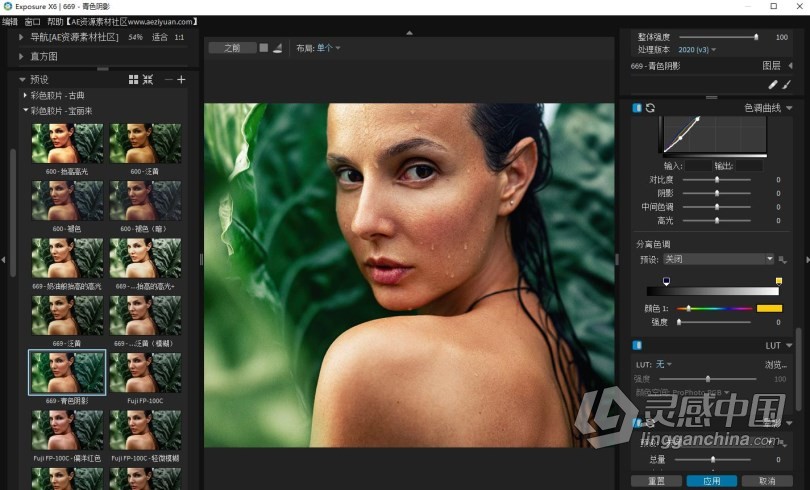This screenshot has height=490, width=810.
Task: Select the Fuji FP-100C preset thumbnail
Action: coord(145,373)
